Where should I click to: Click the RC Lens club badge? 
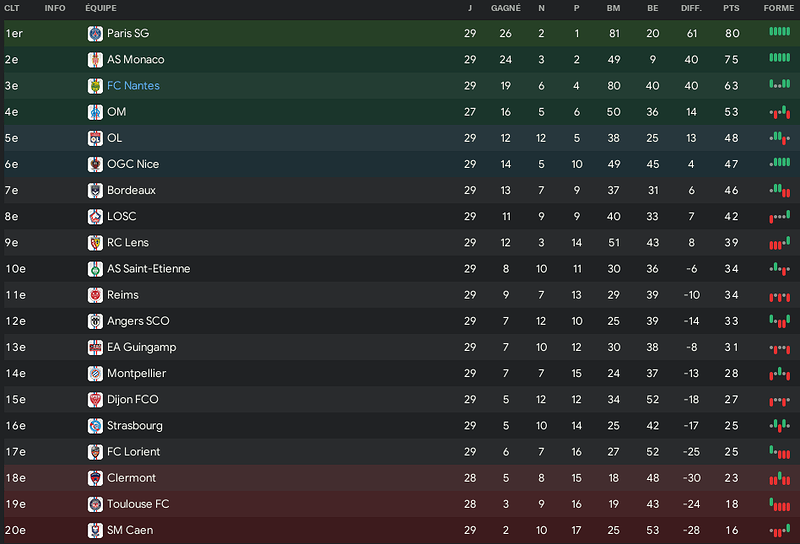click(x=95, y=243)
